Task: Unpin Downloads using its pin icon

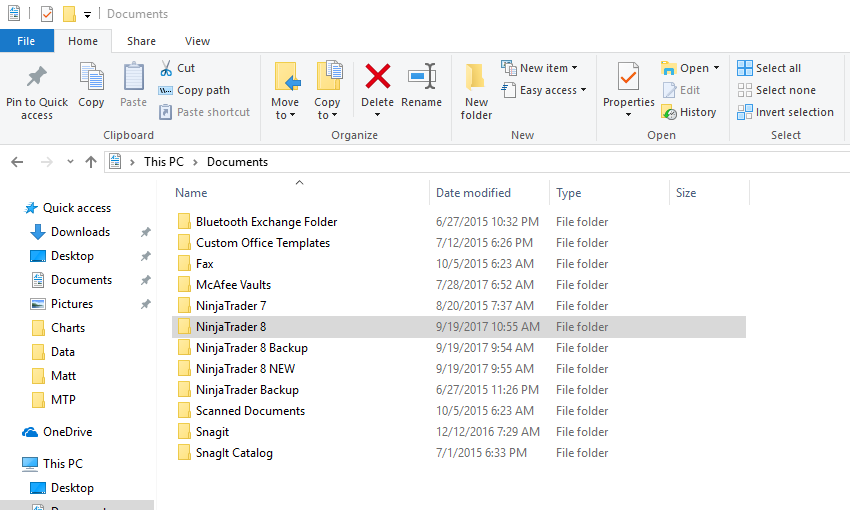Action: coord(146,232)
